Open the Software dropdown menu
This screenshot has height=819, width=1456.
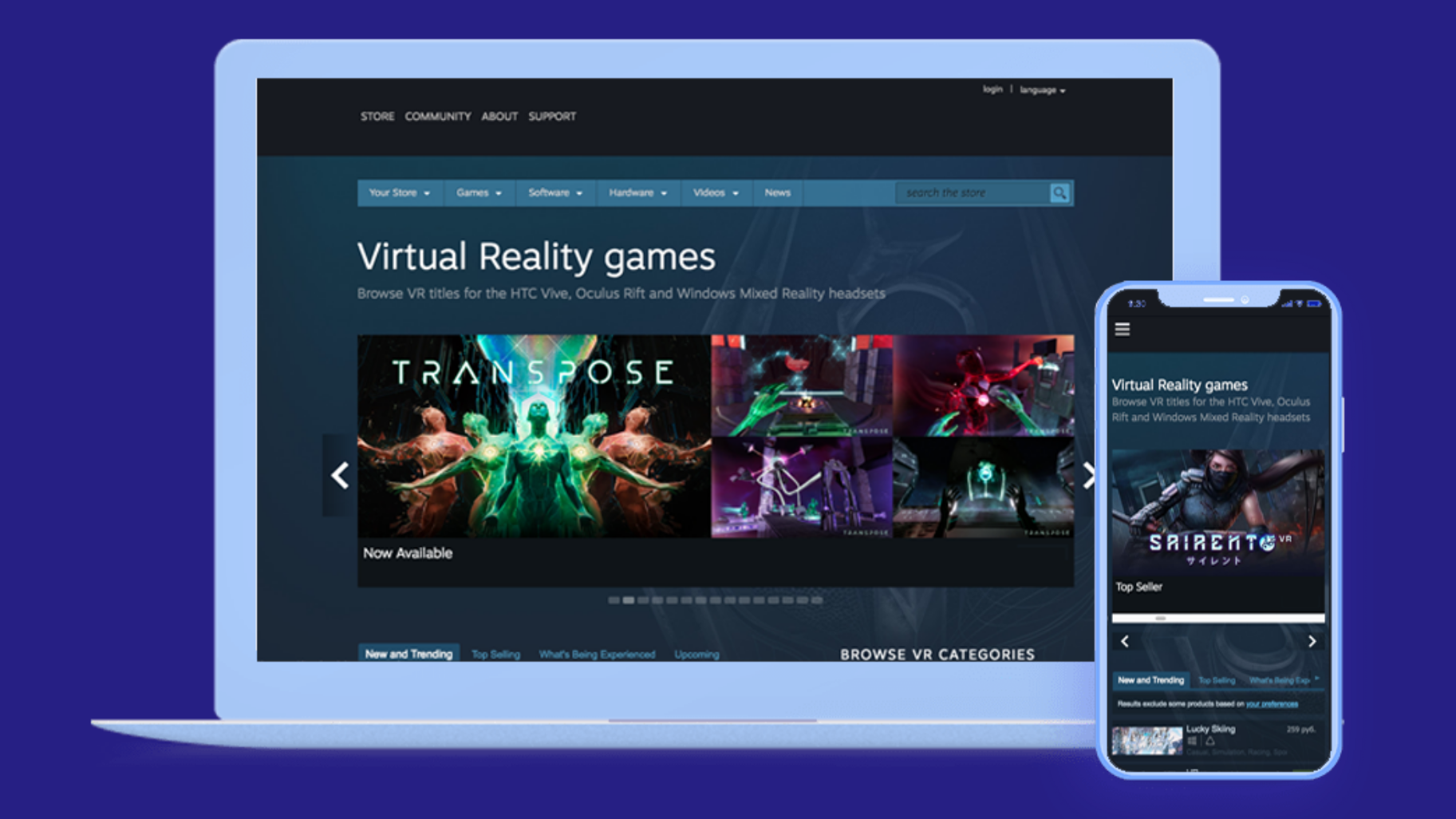pyautogui.click(x=555, y=193)
